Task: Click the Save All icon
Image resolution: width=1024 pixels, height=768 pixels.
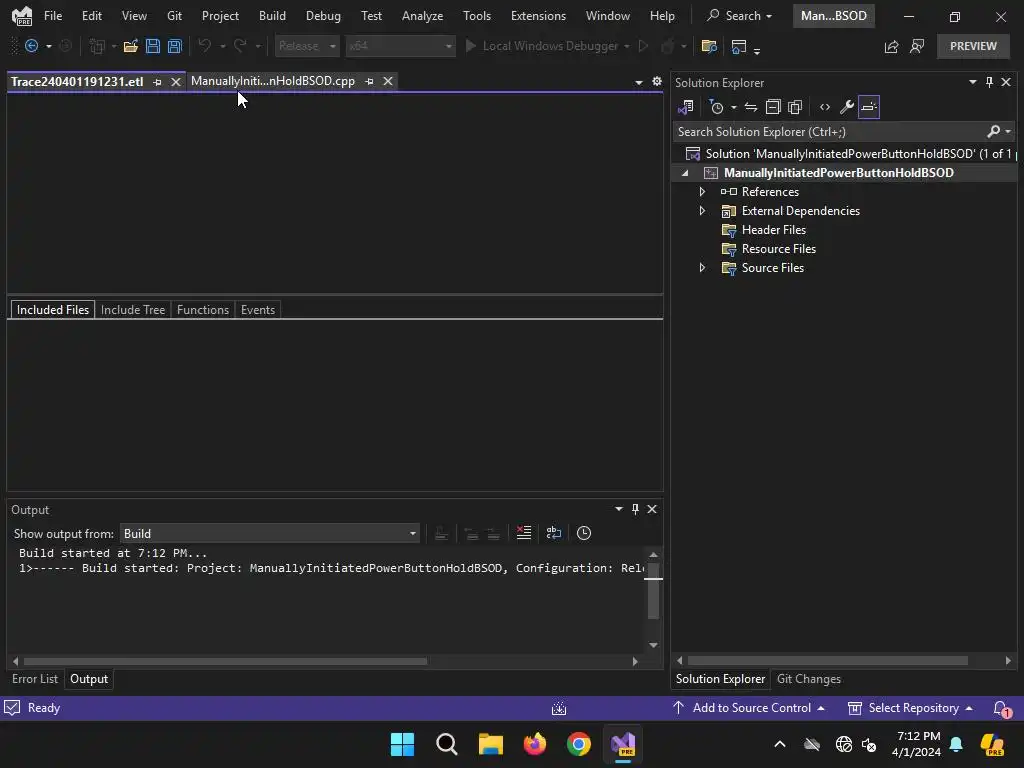Action: (x=174, y=46)
